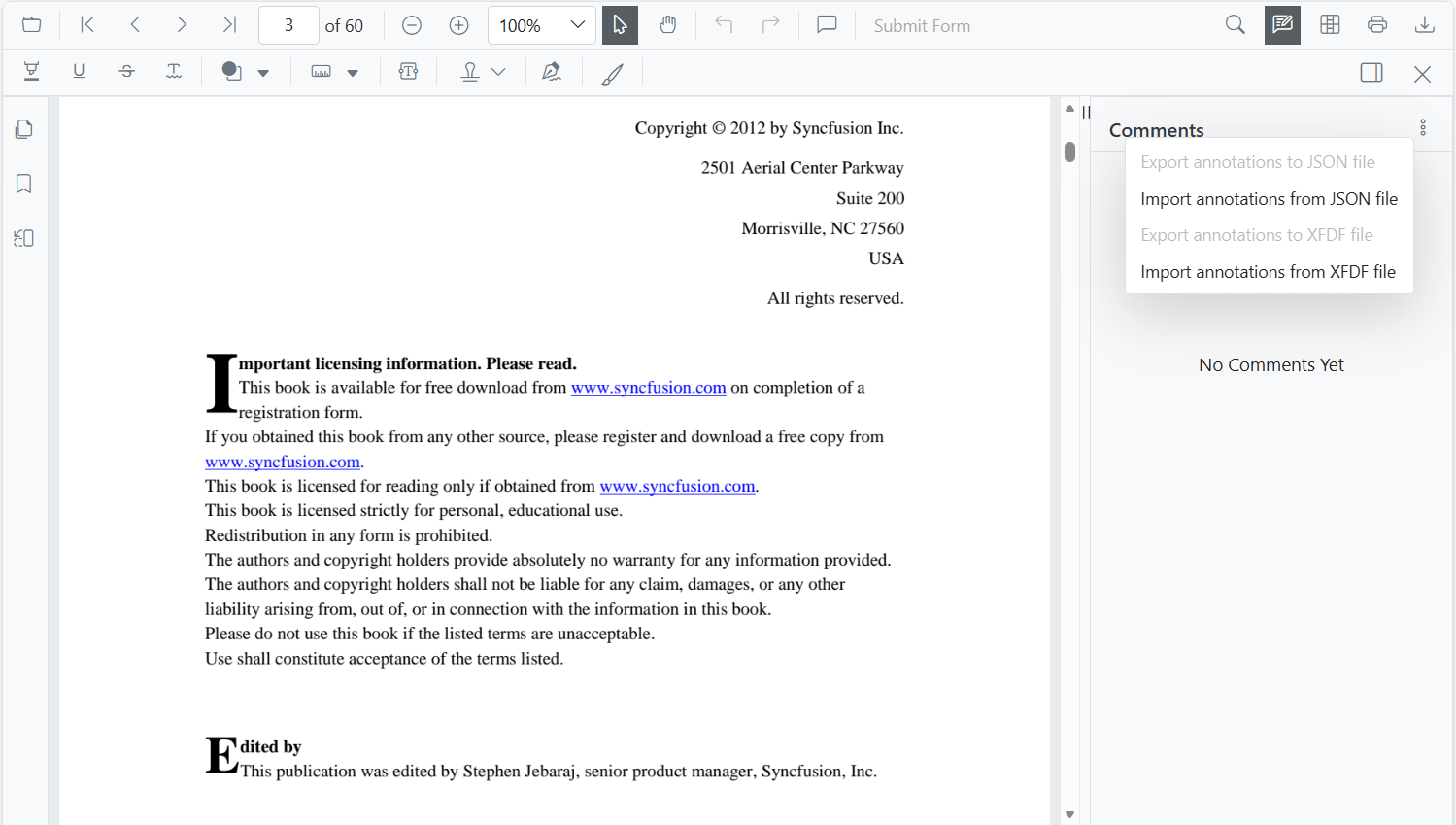Expand the measurement annotation dropdown arrow
The image size is (1456, 825).
pyautogui.click(x=353, y=73)
